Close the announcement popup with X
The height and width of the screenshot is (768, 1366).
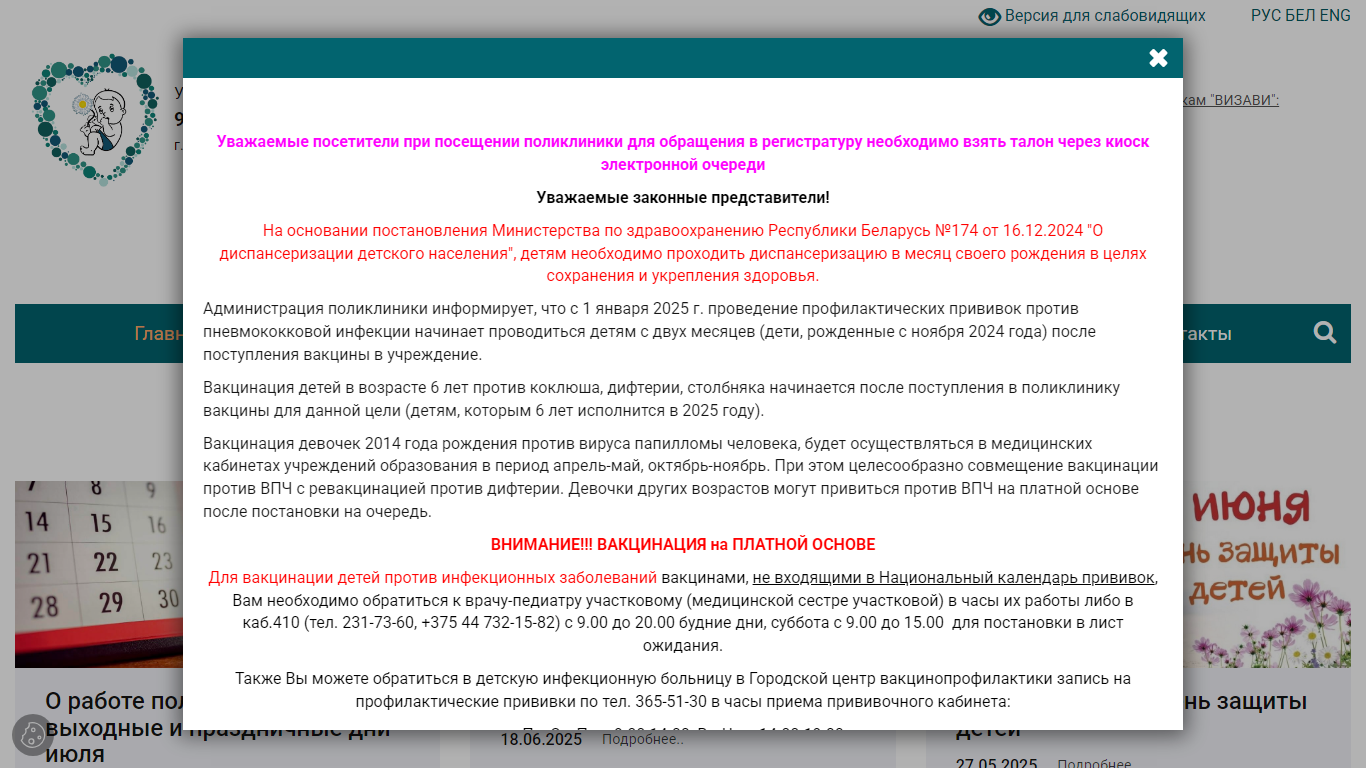coord(1158,58)
